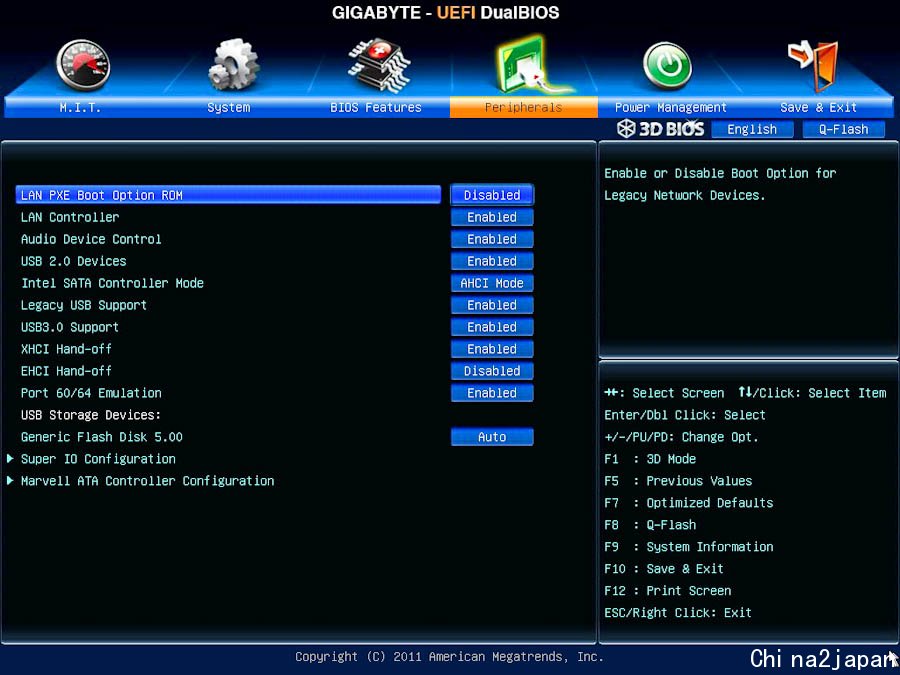Viewport: 900px width, 675px height.
Task: Open the BIOS Features tab
Action: (x=376, y=107)
